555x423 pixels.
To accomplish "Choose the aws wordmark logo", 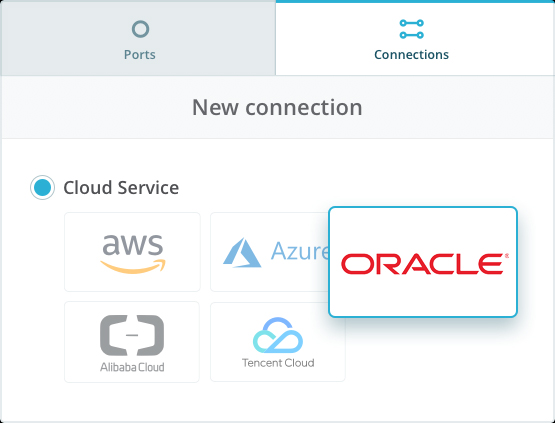I will tap(133, 244).
